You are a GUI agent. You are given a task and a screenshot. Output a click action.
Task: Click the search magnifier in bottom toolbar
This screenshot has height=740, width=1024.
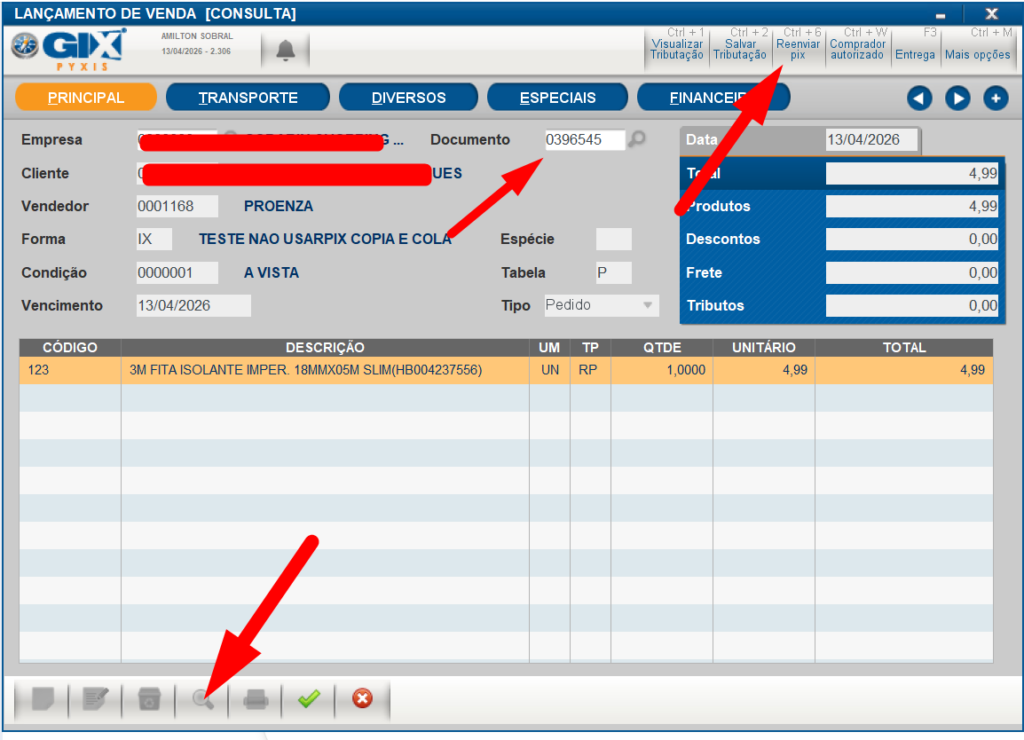203,699
